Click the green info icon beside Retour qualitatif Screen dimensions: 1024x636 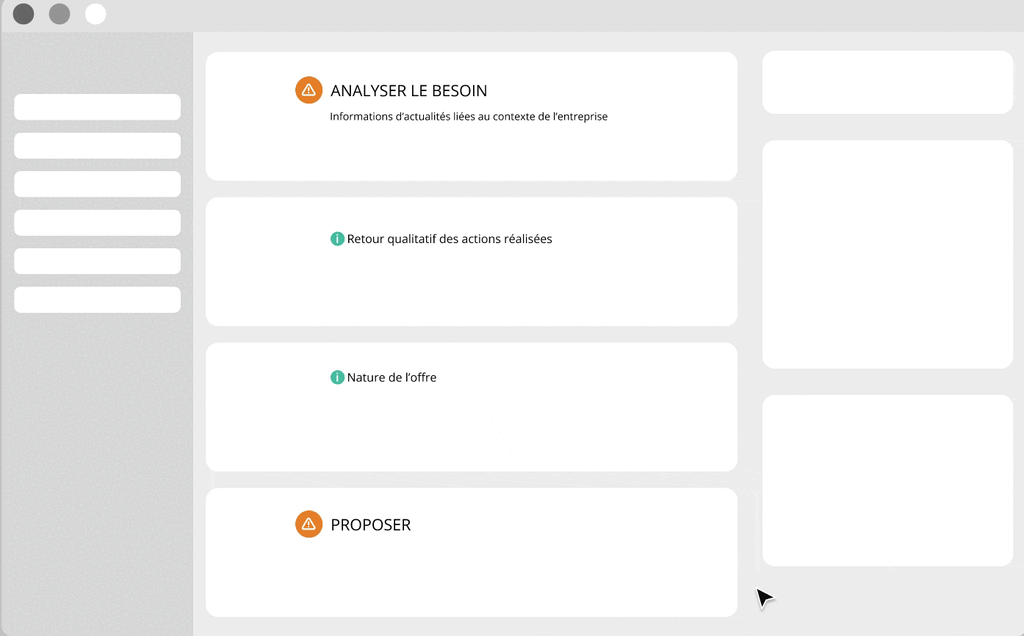point(337,239)
